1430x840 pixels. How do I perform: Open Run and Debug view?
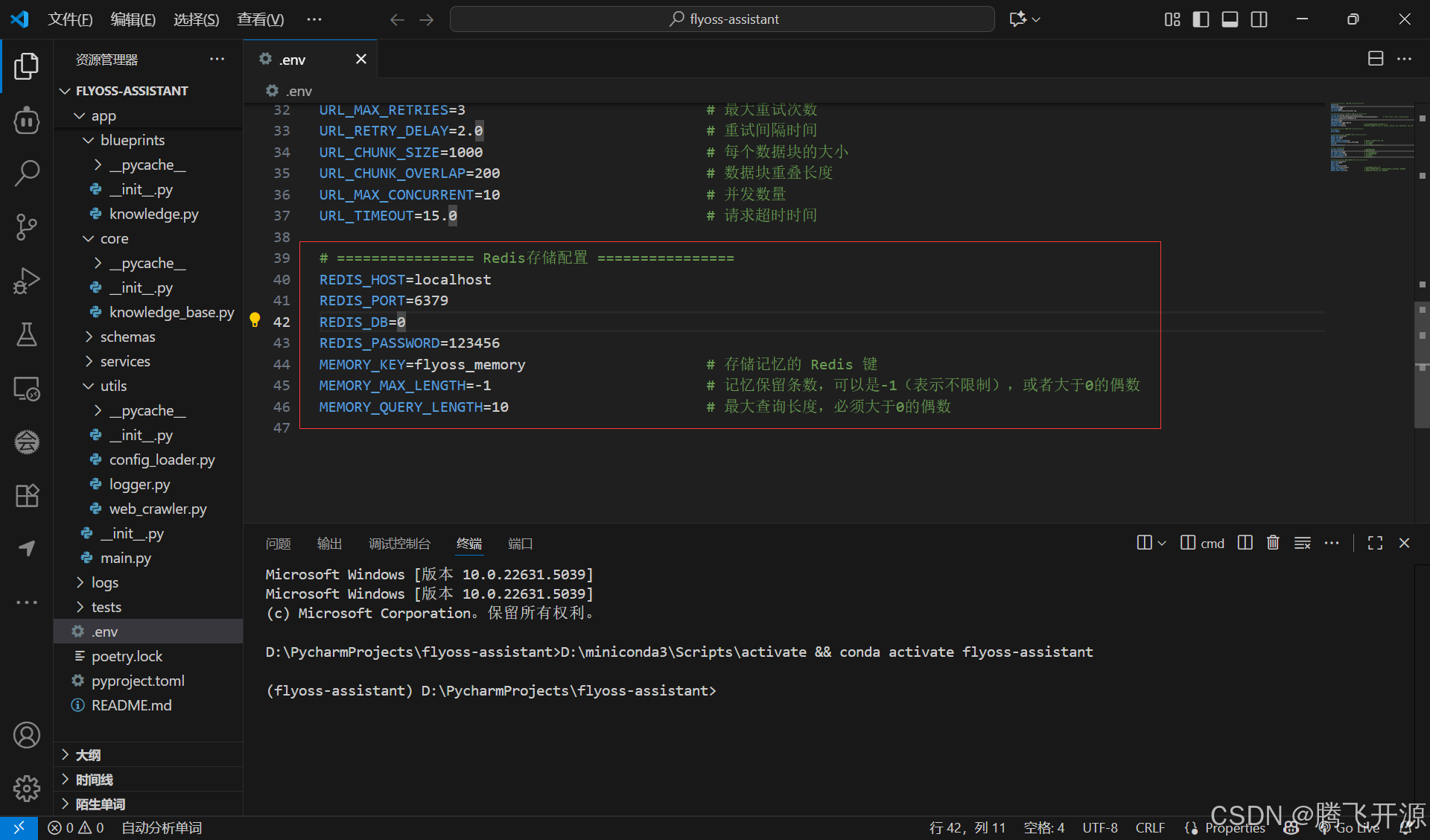pyautogui.click(x=27, y=281)
